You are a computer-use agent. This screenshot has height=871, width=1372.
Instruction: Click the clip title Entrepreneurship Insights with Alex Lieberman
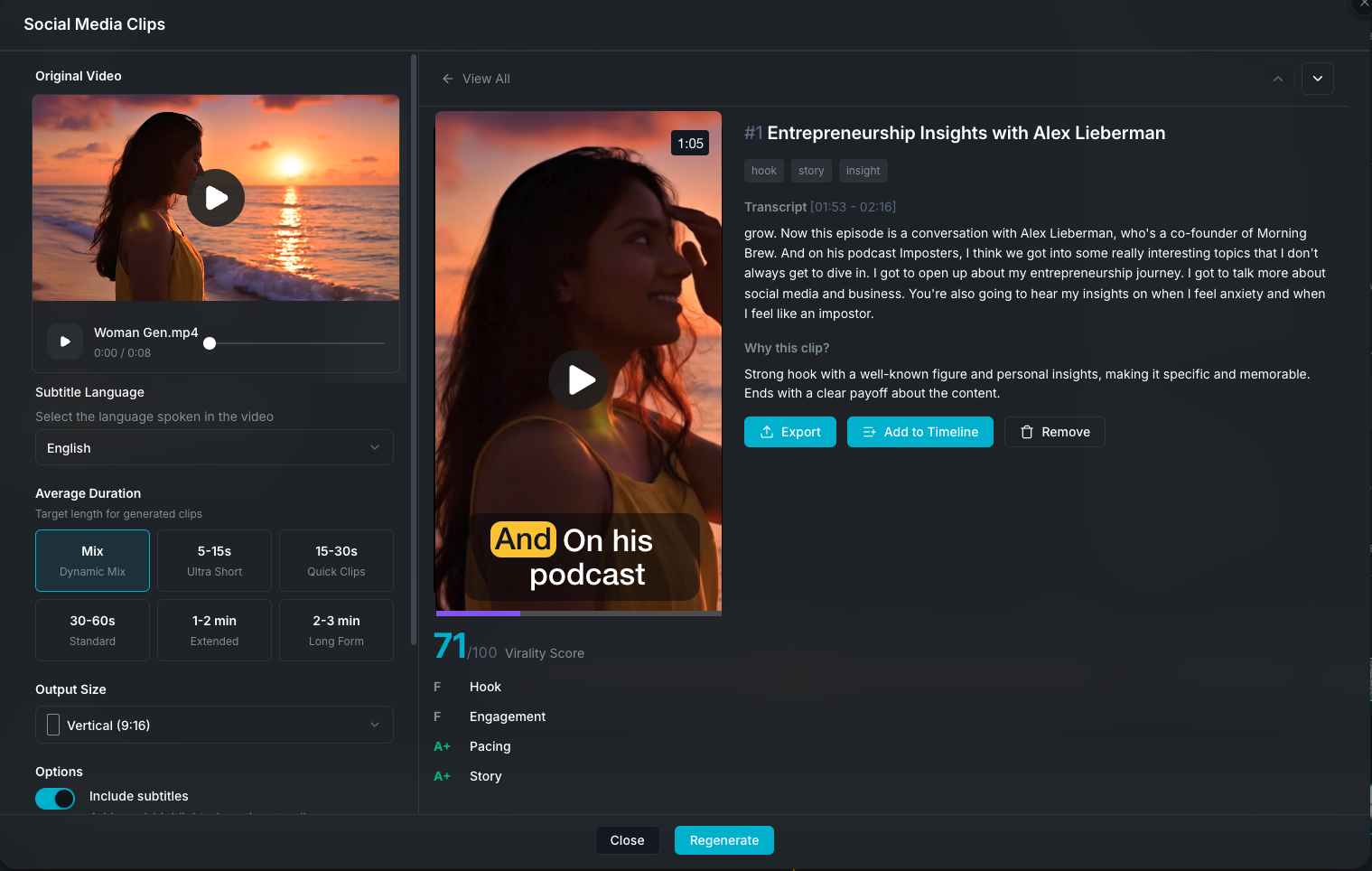click(966, 133)
